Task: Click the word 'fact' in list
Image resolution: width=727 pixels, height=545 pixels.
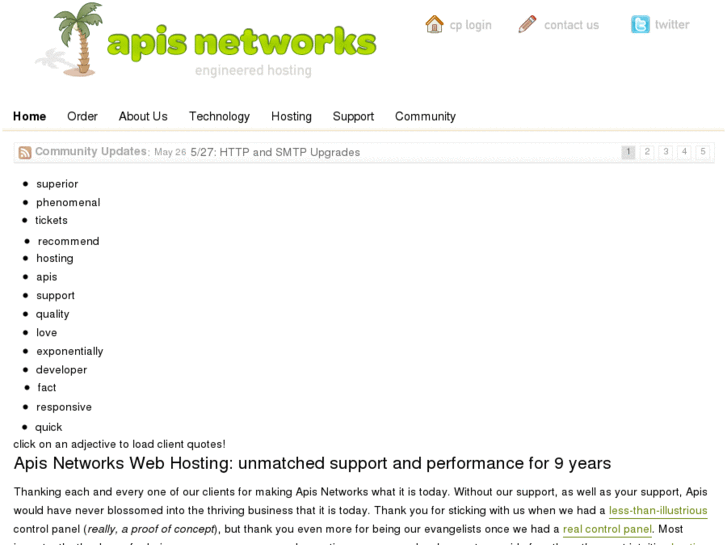Action: coord(47,387)
